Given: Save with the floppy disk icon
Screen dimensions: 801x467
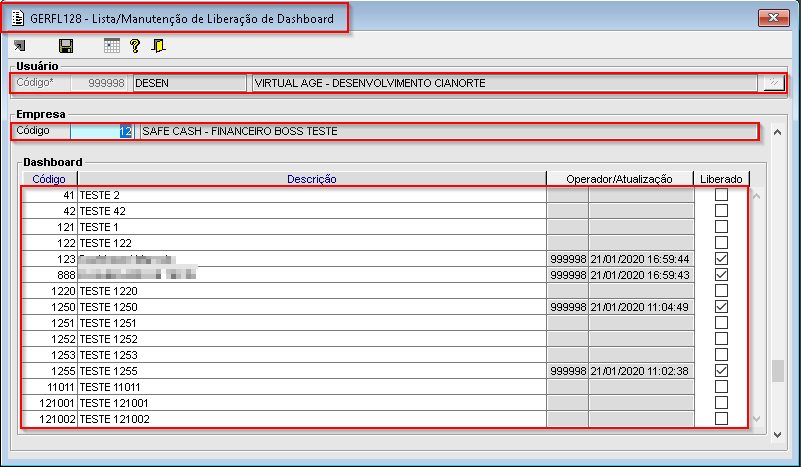Looking at the screenshot, I should coord(66,46).
